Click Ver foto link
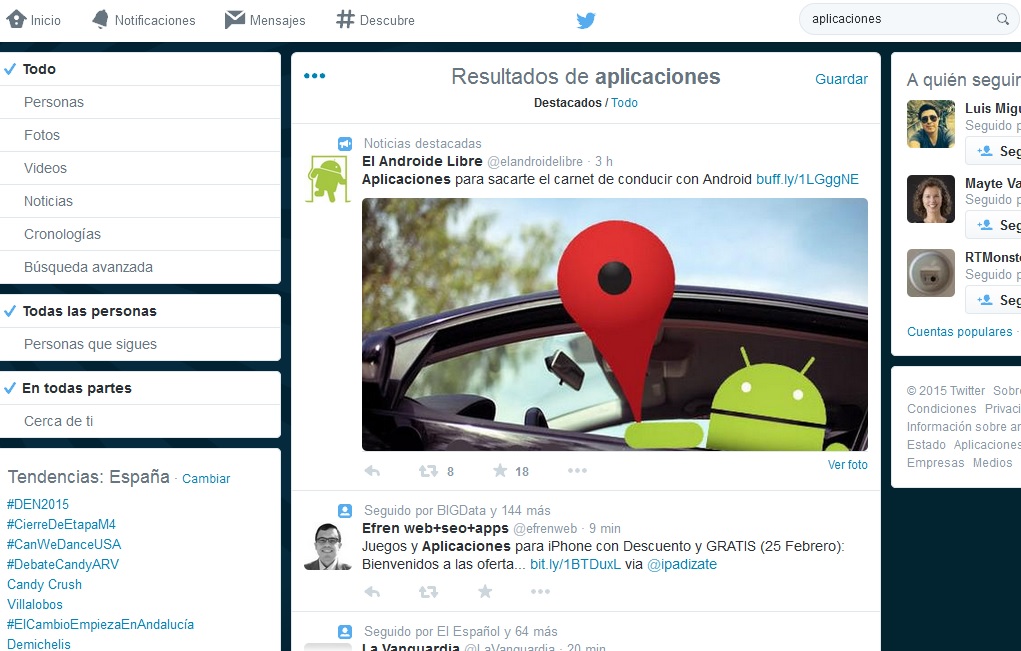Viewport: 1021px width, 651px height. [x=848, y=465]
